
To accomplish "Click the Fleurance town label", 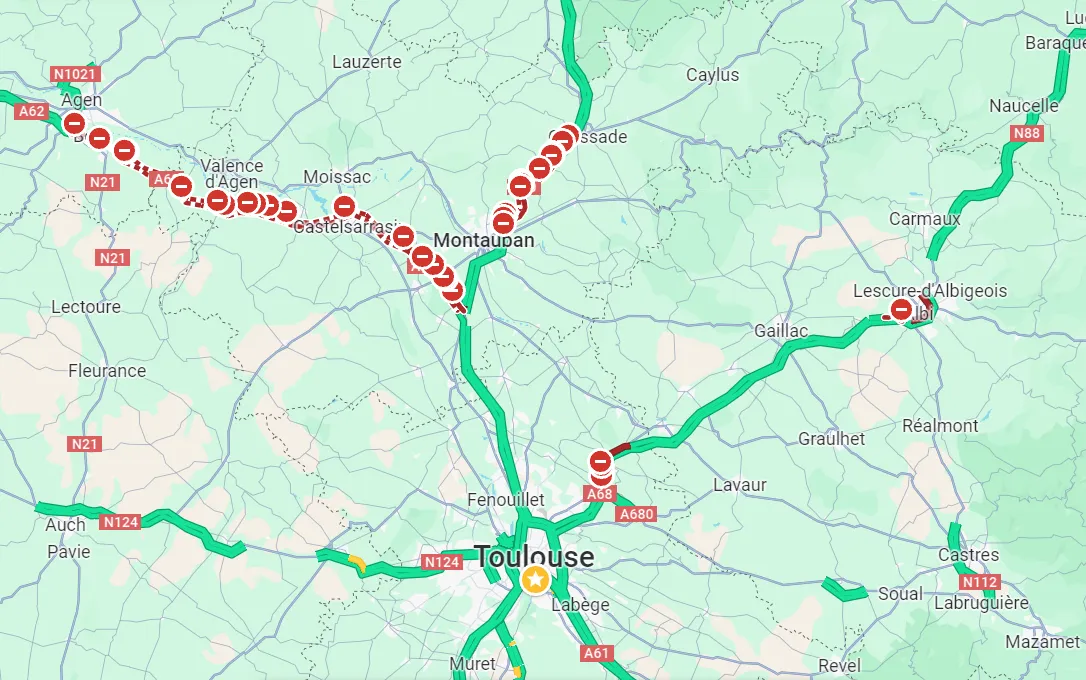I will (x=107, y=371).
